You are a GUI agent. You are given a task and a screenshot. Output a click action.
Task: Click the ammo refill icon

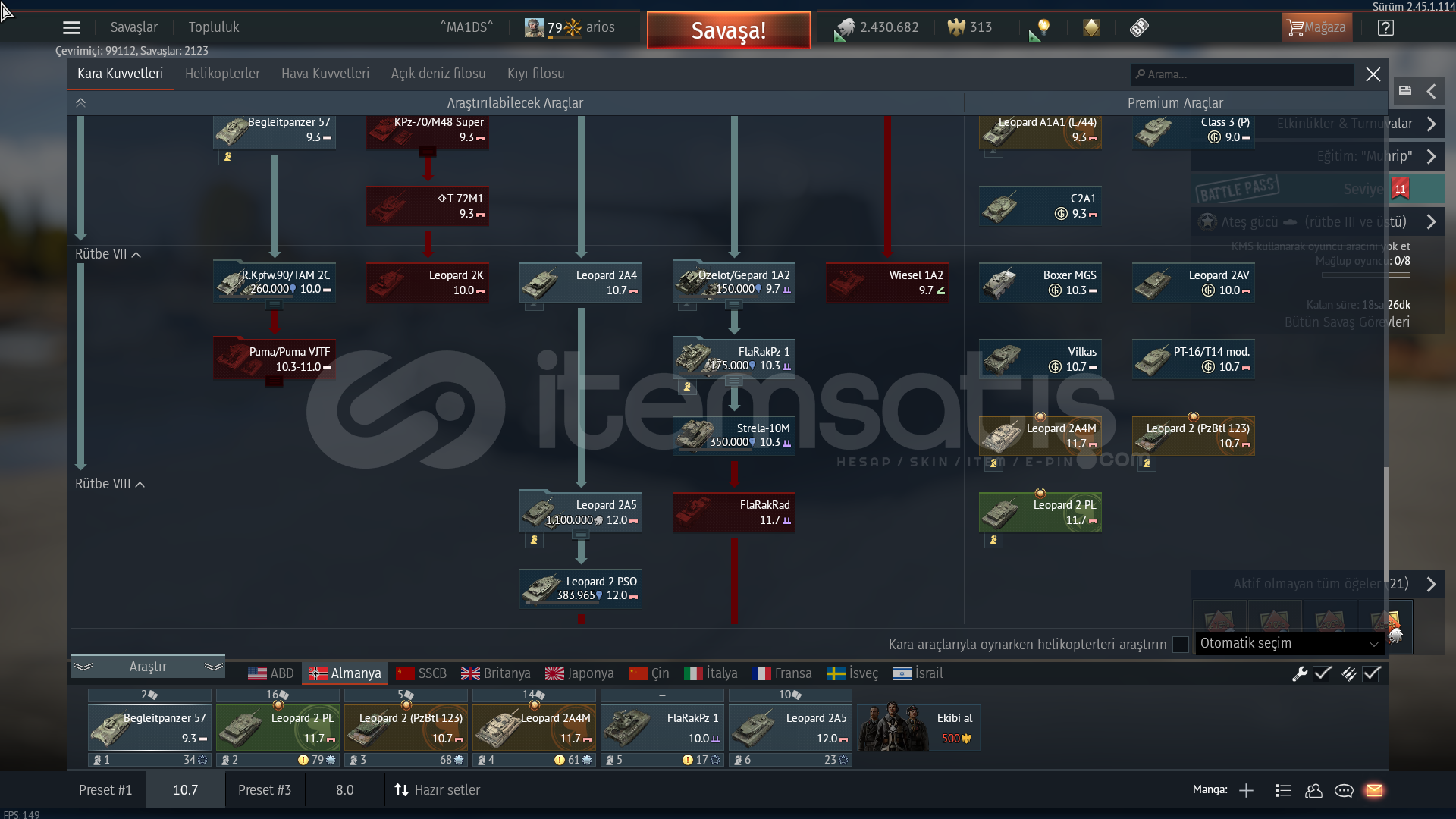(x=1349, y=673)
